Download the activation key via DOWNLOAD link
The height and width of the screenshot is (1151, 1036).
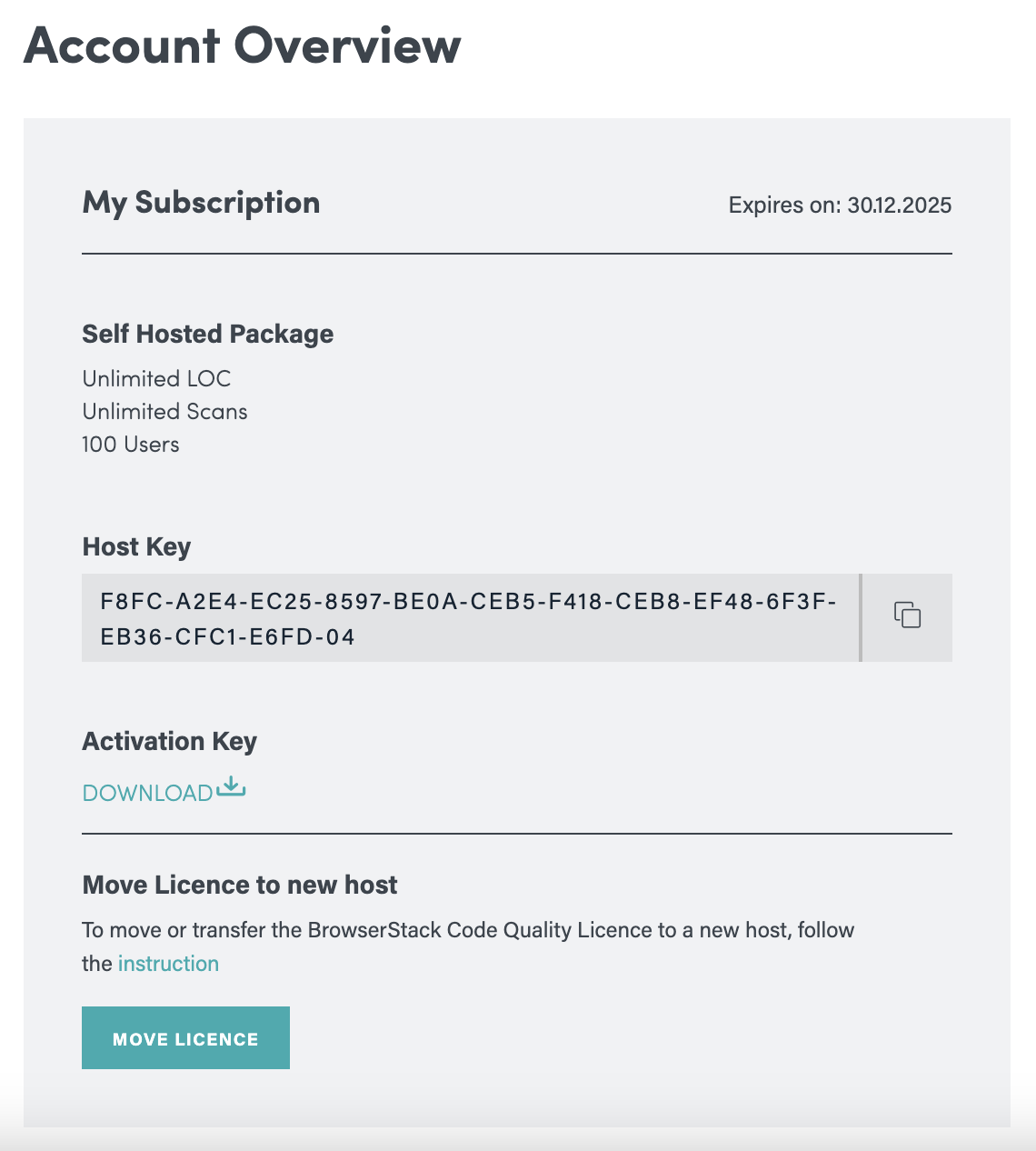tap(147, 793)
